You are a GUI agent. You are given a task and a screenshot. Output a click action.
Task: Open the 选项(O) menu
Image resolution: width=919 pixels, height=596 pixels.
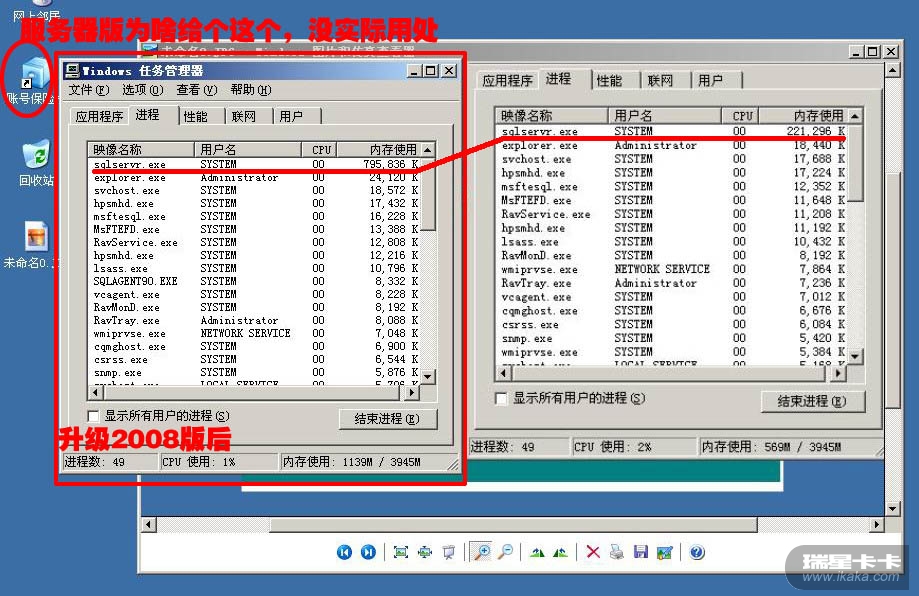(142, 90)
